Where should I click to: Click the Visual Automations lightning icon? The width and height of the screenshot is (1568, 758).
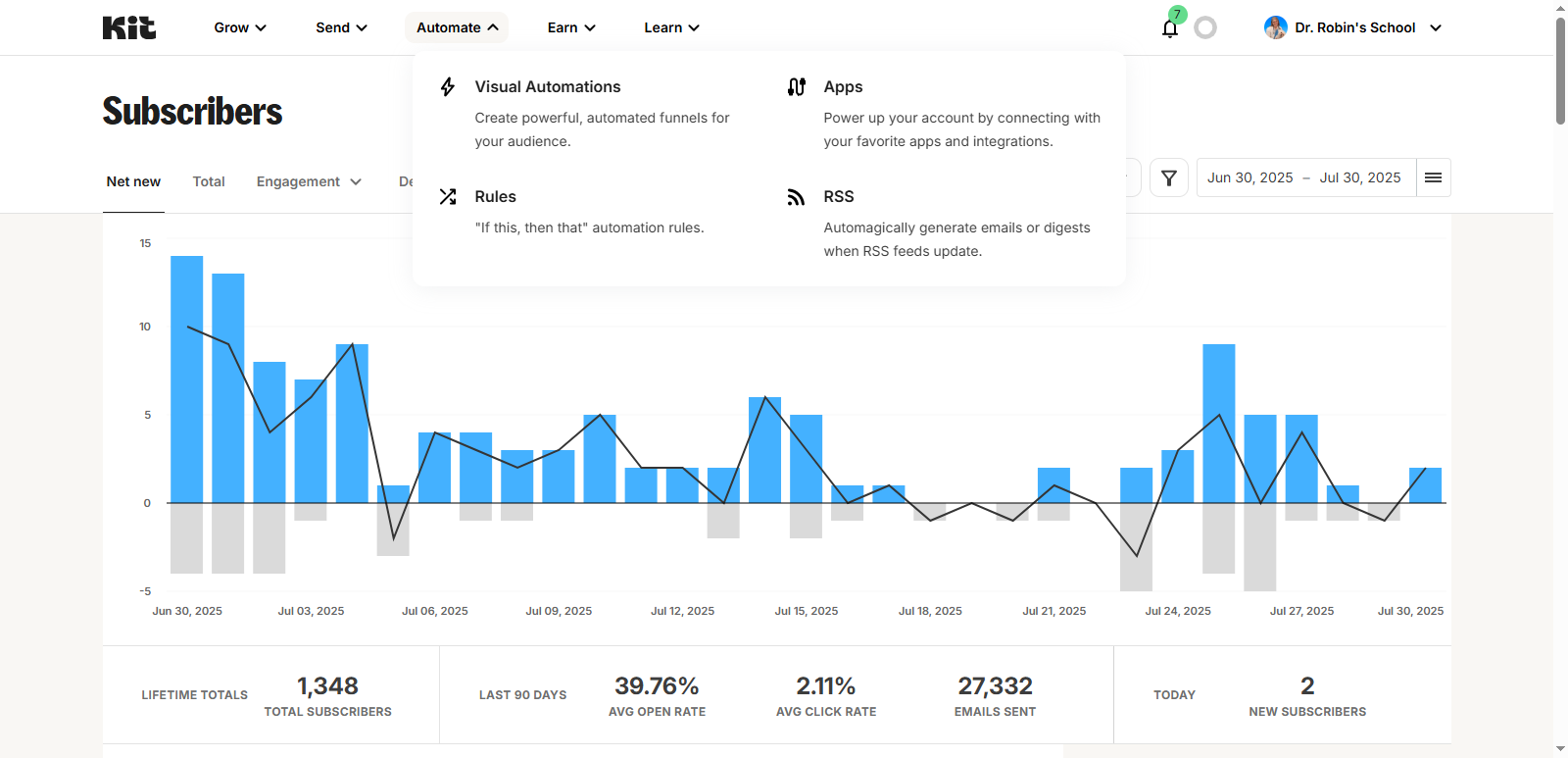tap(448, 87)
